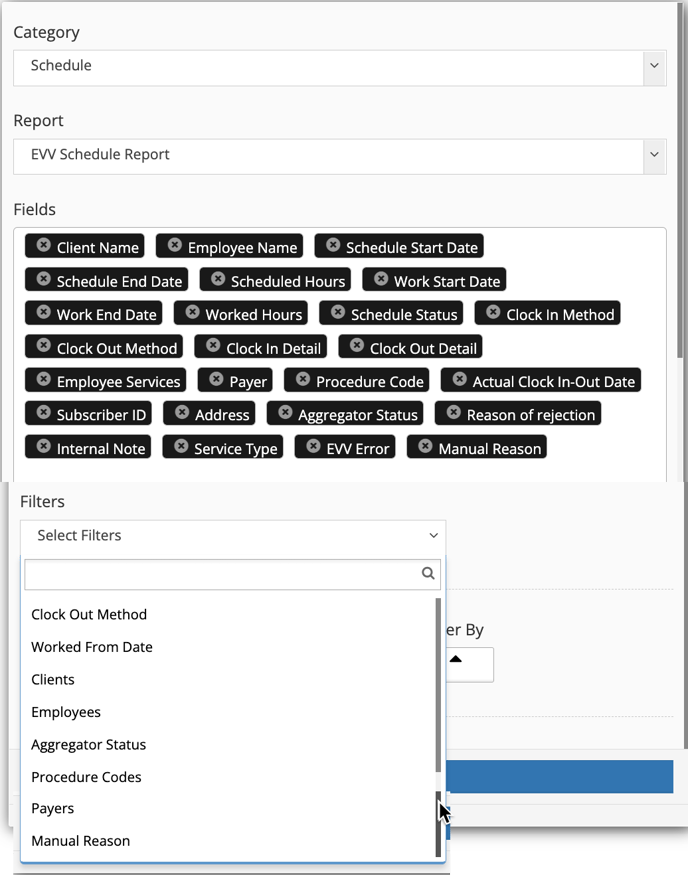Screen dimensions: 688x875
Task: Remove the Client Name field tag
Action: [44, 245]
